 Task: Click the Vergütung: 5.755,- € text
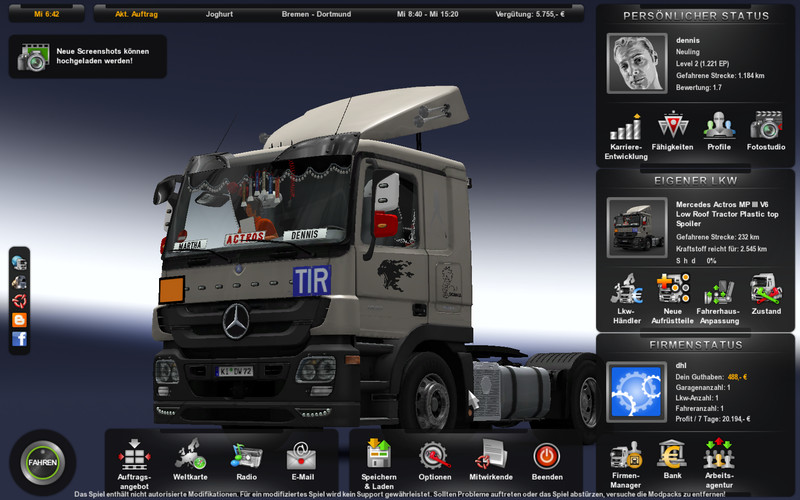coord(530,14)
